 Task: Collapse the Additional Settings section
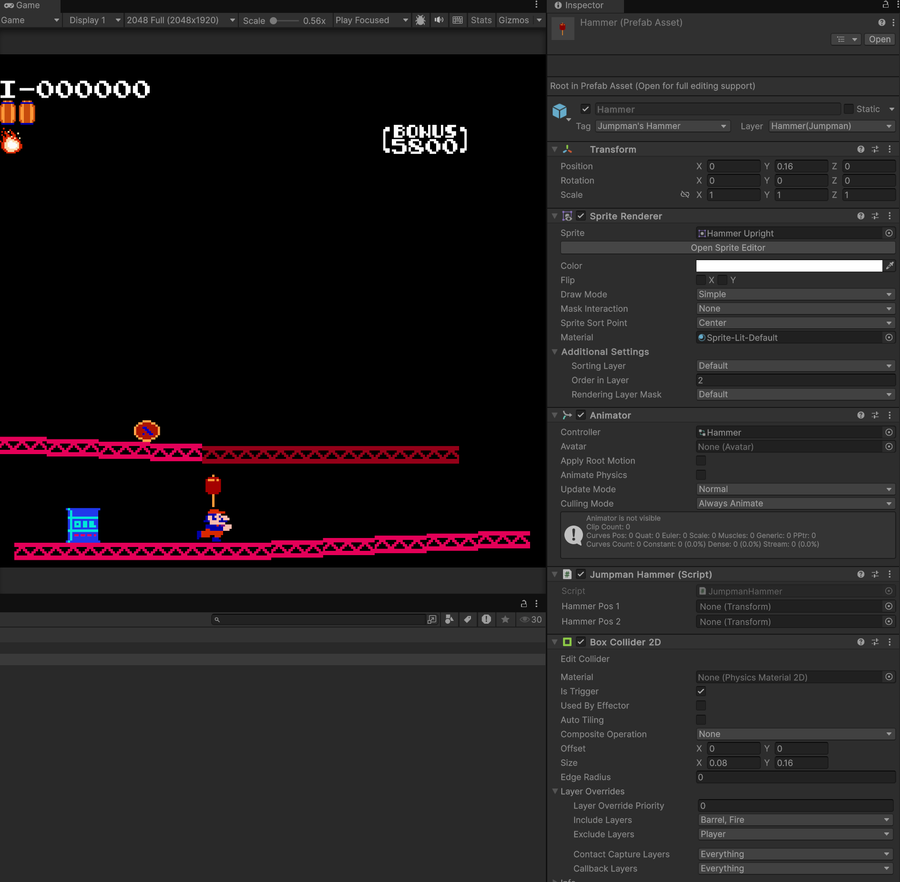click(555, 352)
